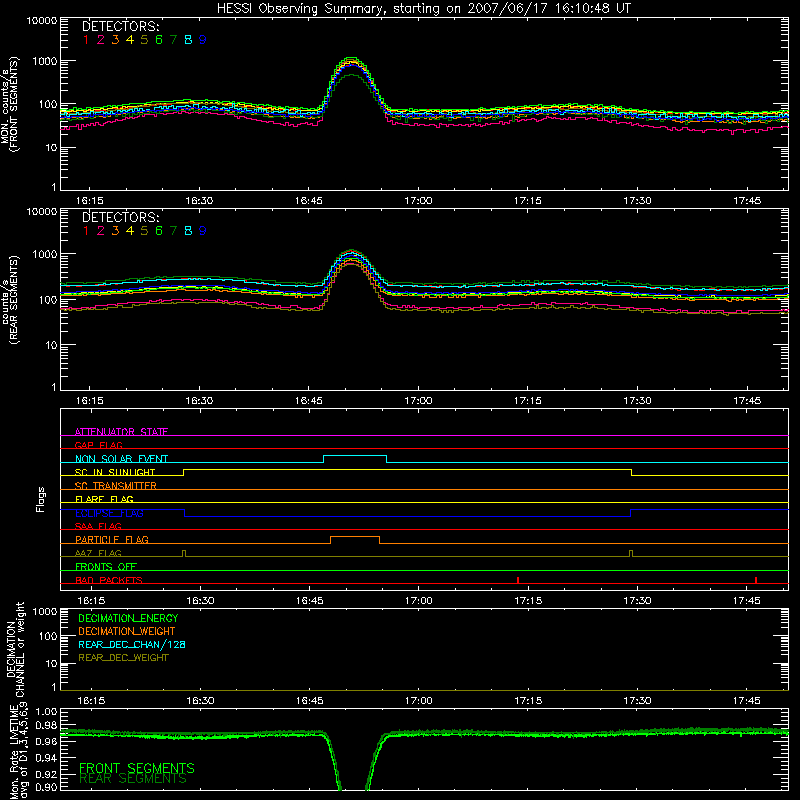The width and height of the screenshot is (800, 800).
Task: Click the "SAA FLAG" label
Action: [98, 526]
